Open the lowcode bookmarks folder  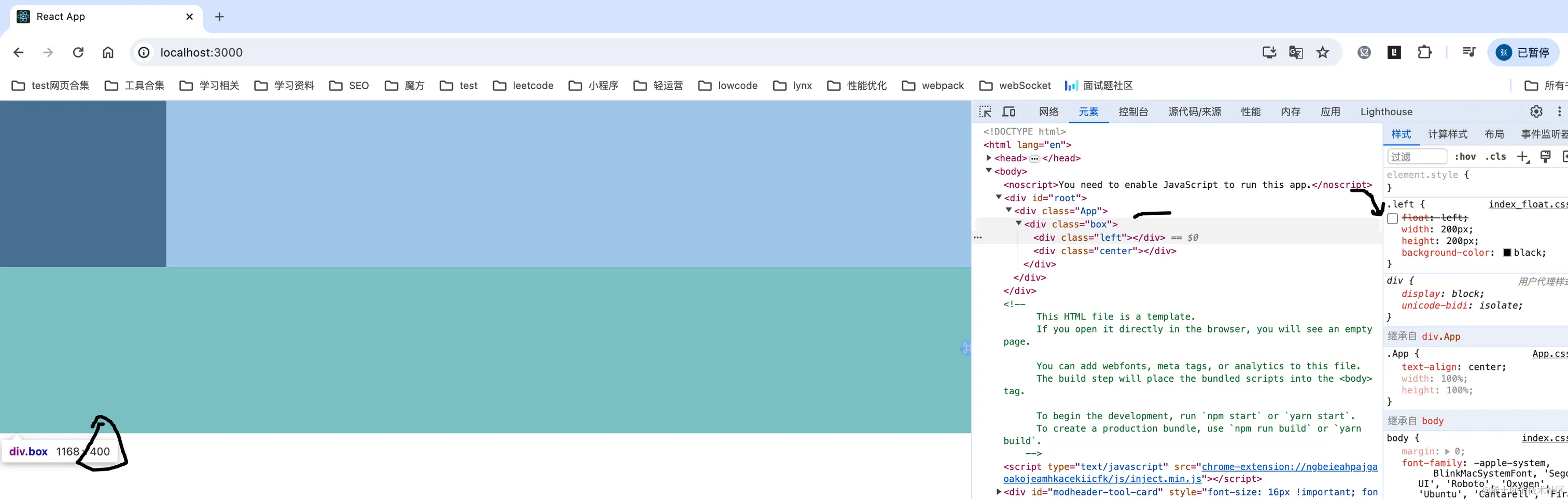pyautogui.click(x=728, y=85)
